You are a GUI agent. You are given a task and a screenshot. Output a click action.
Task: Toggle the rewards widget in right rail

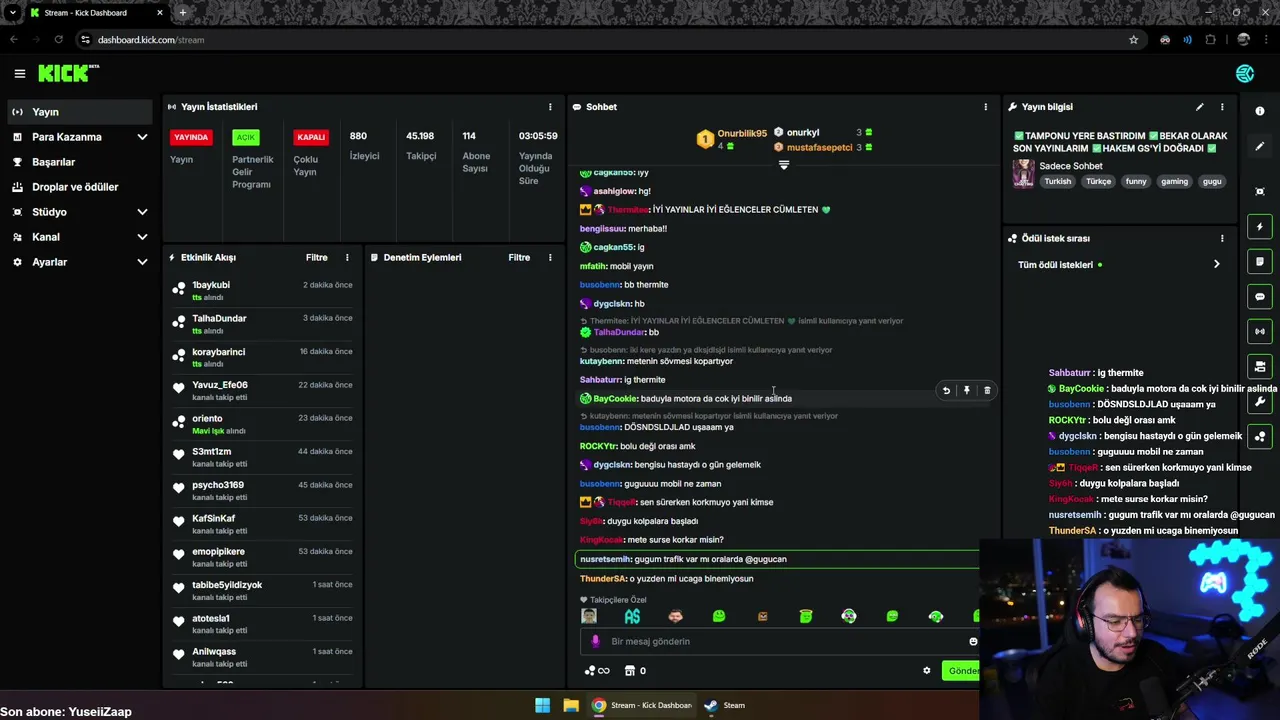click(x=1260, y=436)
